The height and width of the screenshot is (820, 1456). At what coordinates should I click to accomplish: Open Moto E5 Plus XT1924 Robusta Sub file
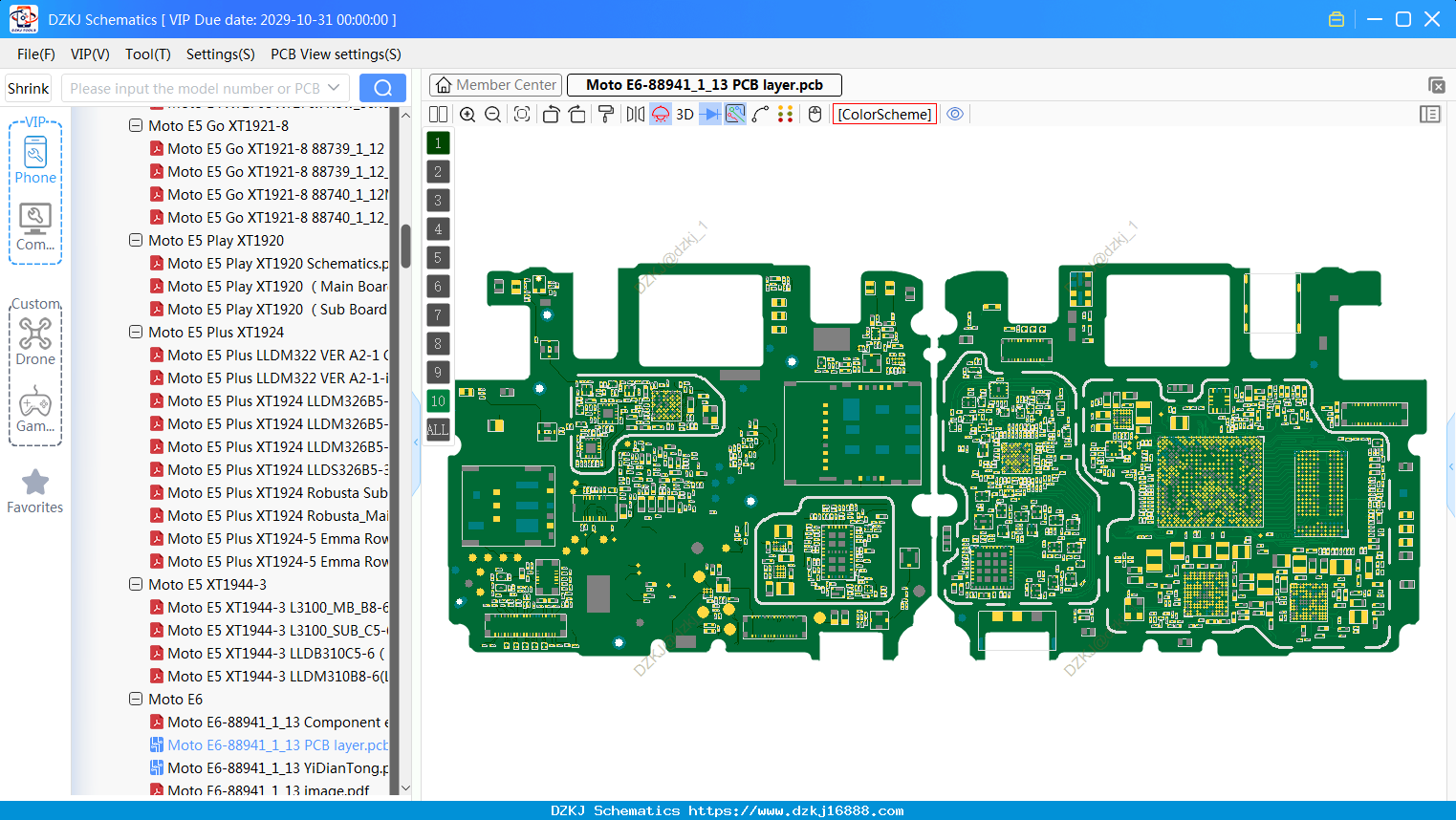pos(270,493)
